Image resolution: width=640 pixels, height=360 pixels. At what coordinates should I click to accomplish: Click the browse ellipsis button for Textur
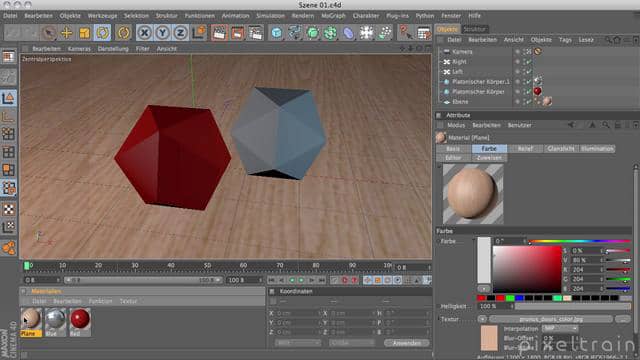(x=623, y=319)
